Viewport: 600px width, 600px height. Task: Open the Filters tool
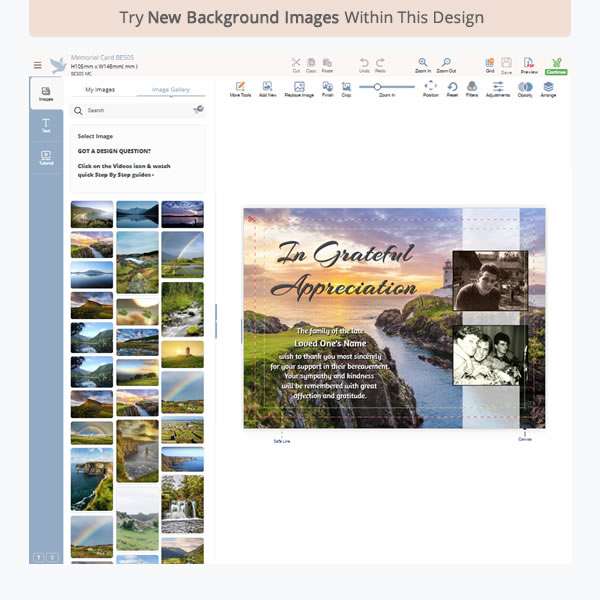[x=471, y=88]
